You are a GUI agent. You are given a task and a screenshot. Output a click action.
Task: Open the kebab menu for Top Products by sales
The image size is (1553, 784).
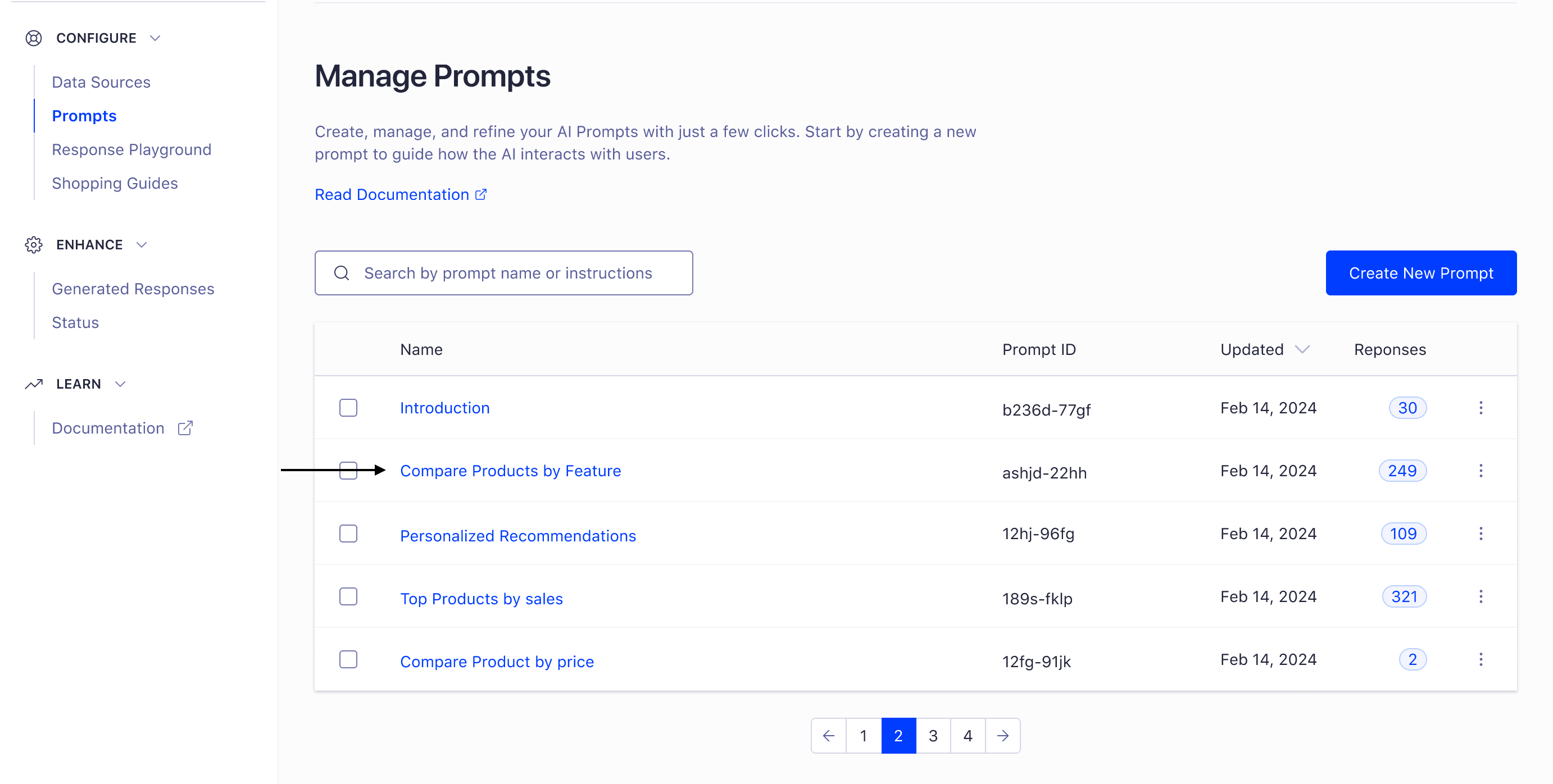(x=1481, y=596)
